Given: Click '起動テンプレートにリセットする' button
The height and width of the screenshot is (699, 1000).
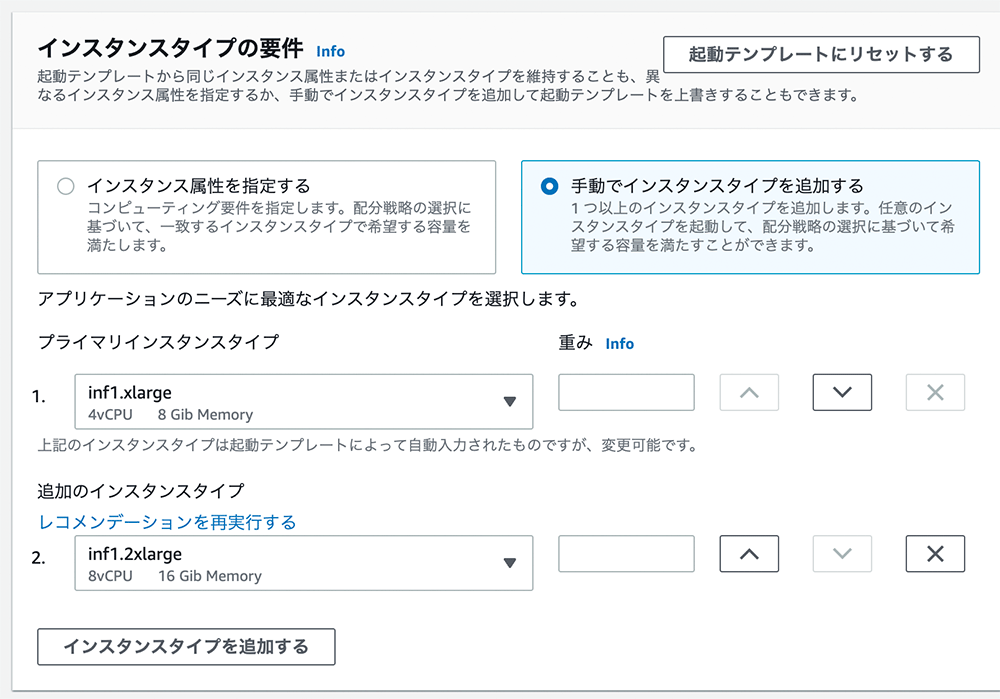Looking at the screenshot, I should click(x=821, y=54).
